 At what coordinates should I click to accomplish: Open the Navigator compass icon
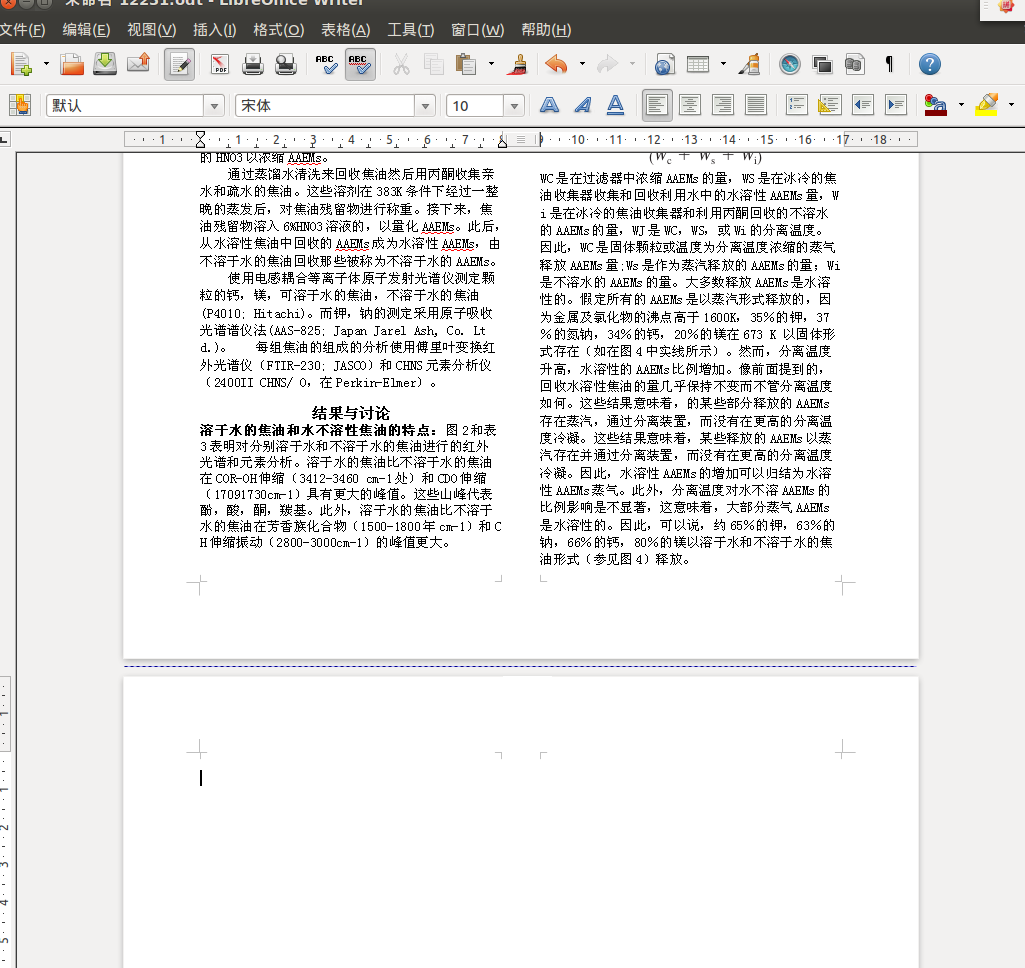pyautogui.click(x=790, y=64)
